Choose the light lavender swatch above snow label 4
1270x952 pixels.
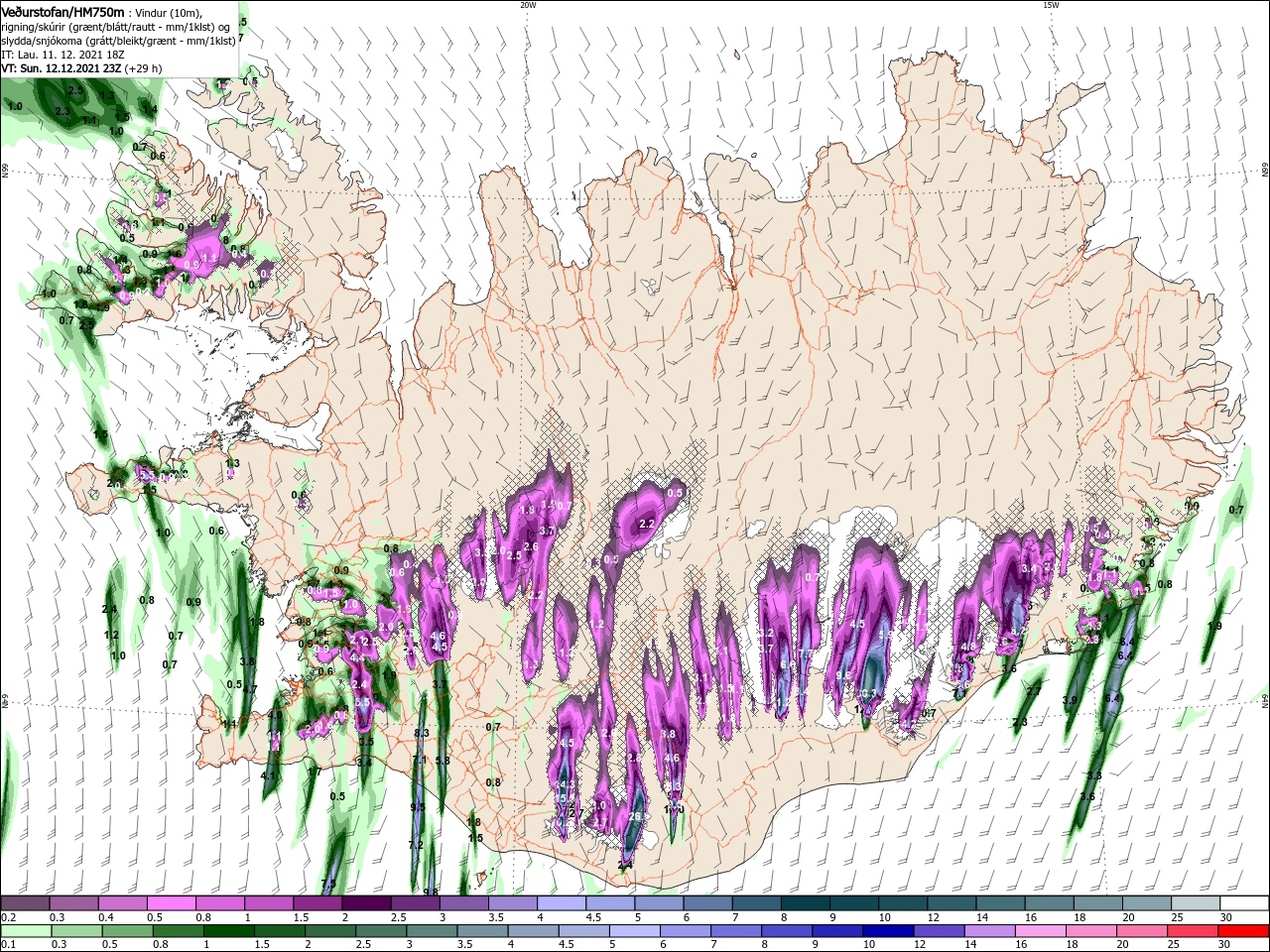pos(562,903)
